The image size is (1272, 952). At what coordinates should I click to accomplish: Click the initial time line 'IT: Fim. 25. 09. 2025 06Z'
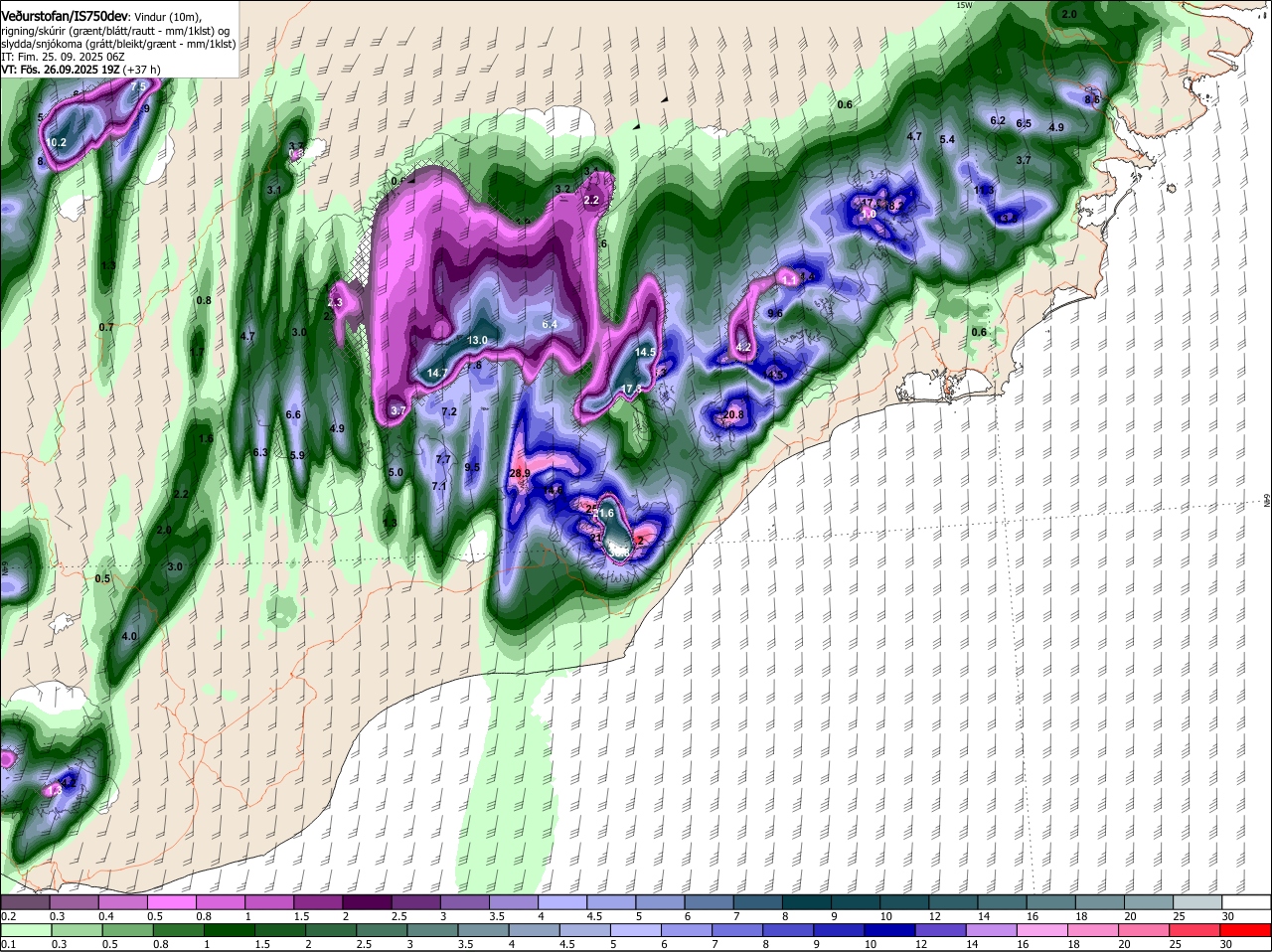click(62, 57)
